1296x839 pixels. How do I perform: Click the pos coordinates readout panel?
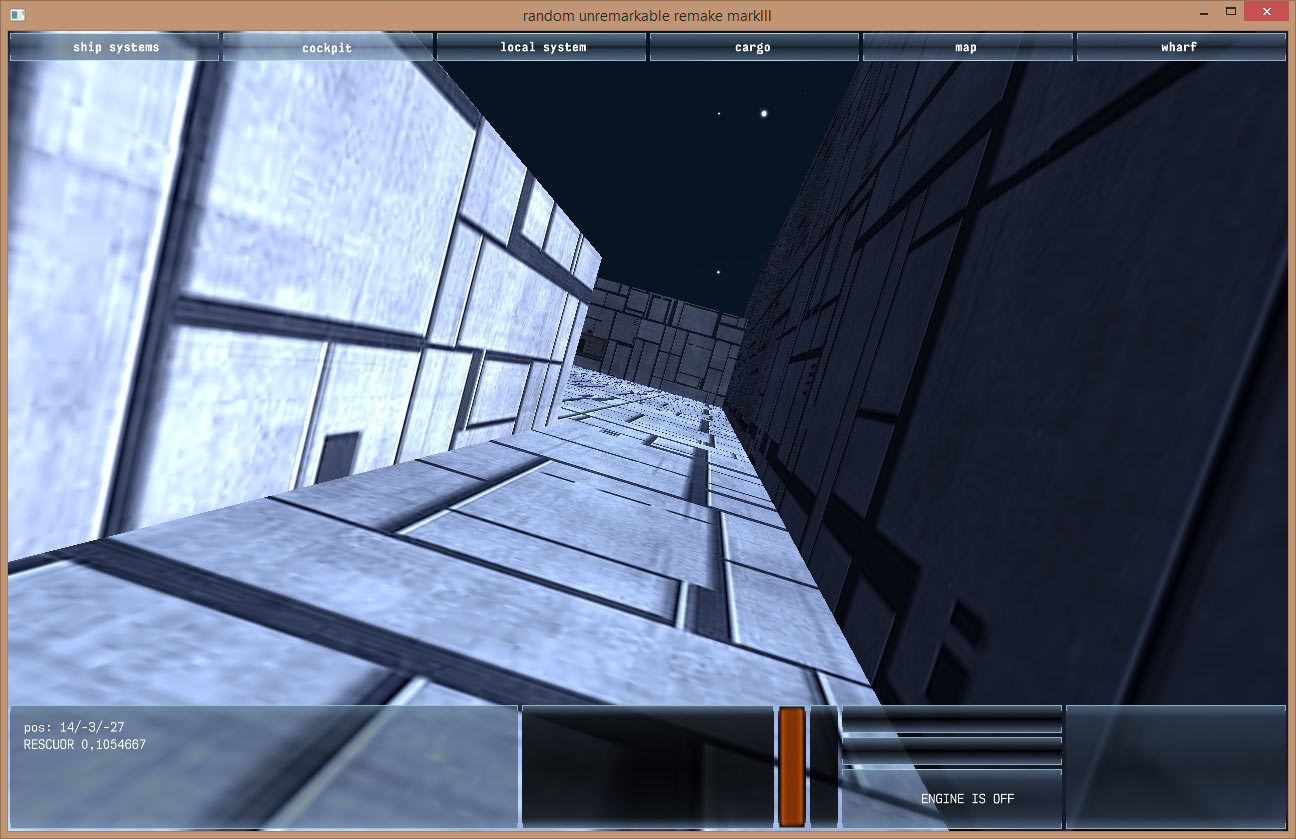(264, 766)
